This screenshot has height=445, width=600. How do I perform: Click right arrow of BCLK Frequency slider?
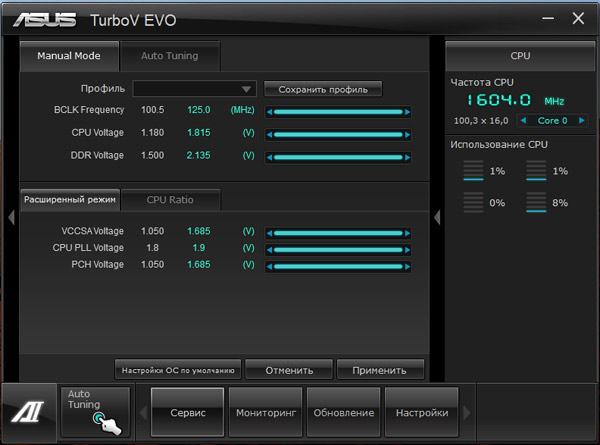point(407,112)
